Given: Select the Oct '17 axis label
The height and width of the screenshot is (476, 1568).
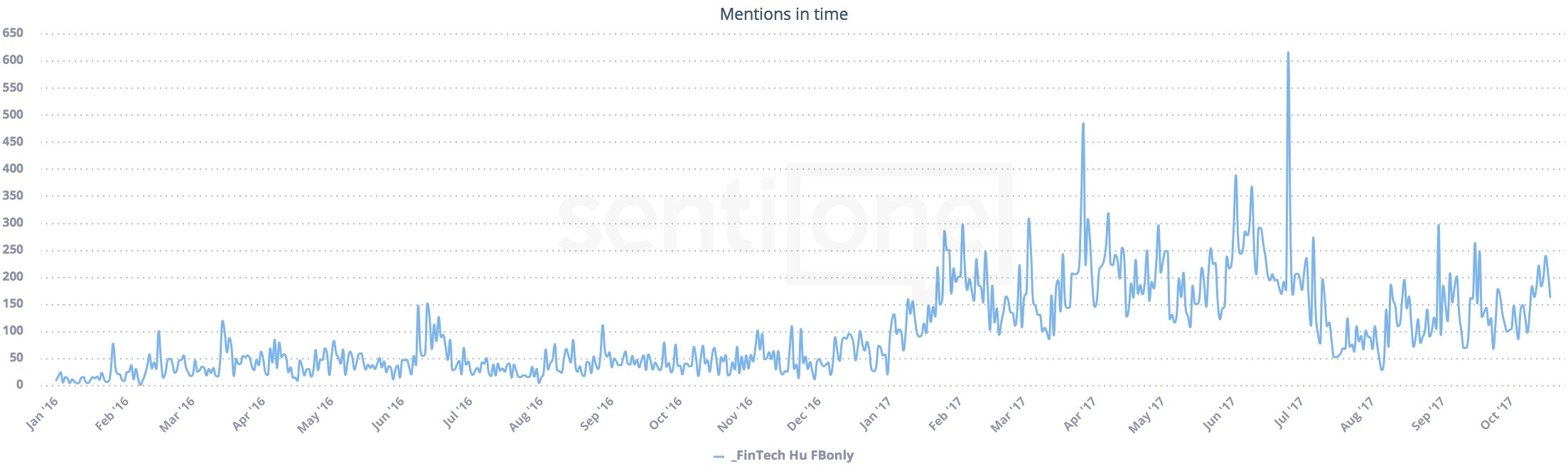Looking at the screenshot, I should (1496, 413).
